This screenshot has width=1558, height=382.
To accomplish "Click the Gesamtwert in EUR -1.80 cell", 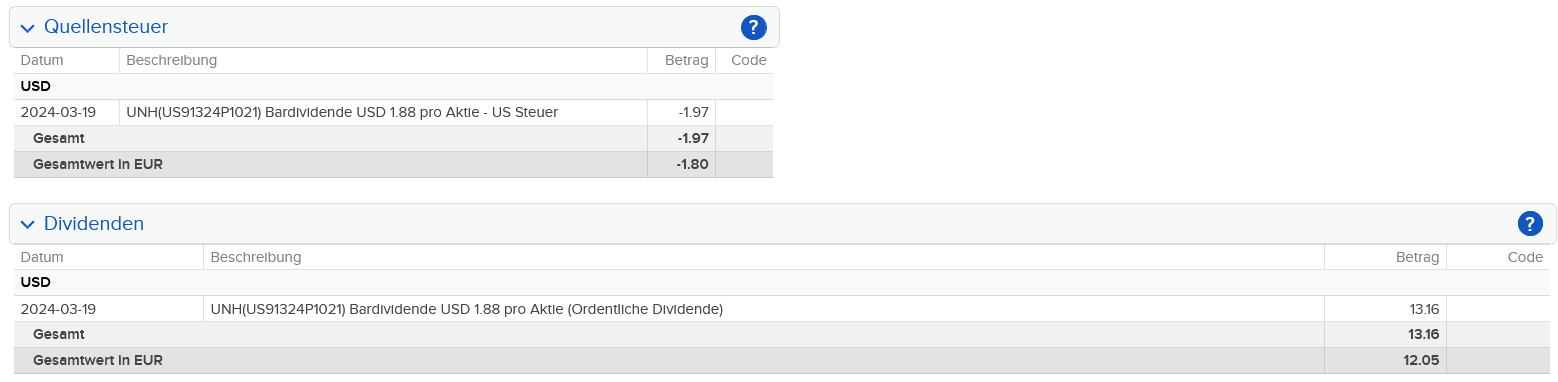I will (682, 164).
